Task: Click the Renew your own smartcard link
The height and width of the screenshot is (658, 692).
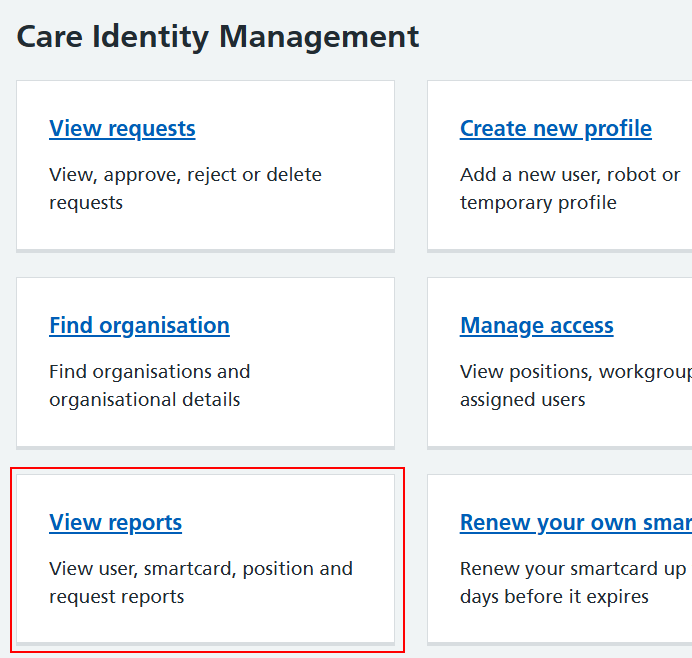Action: tap(576, 523)
